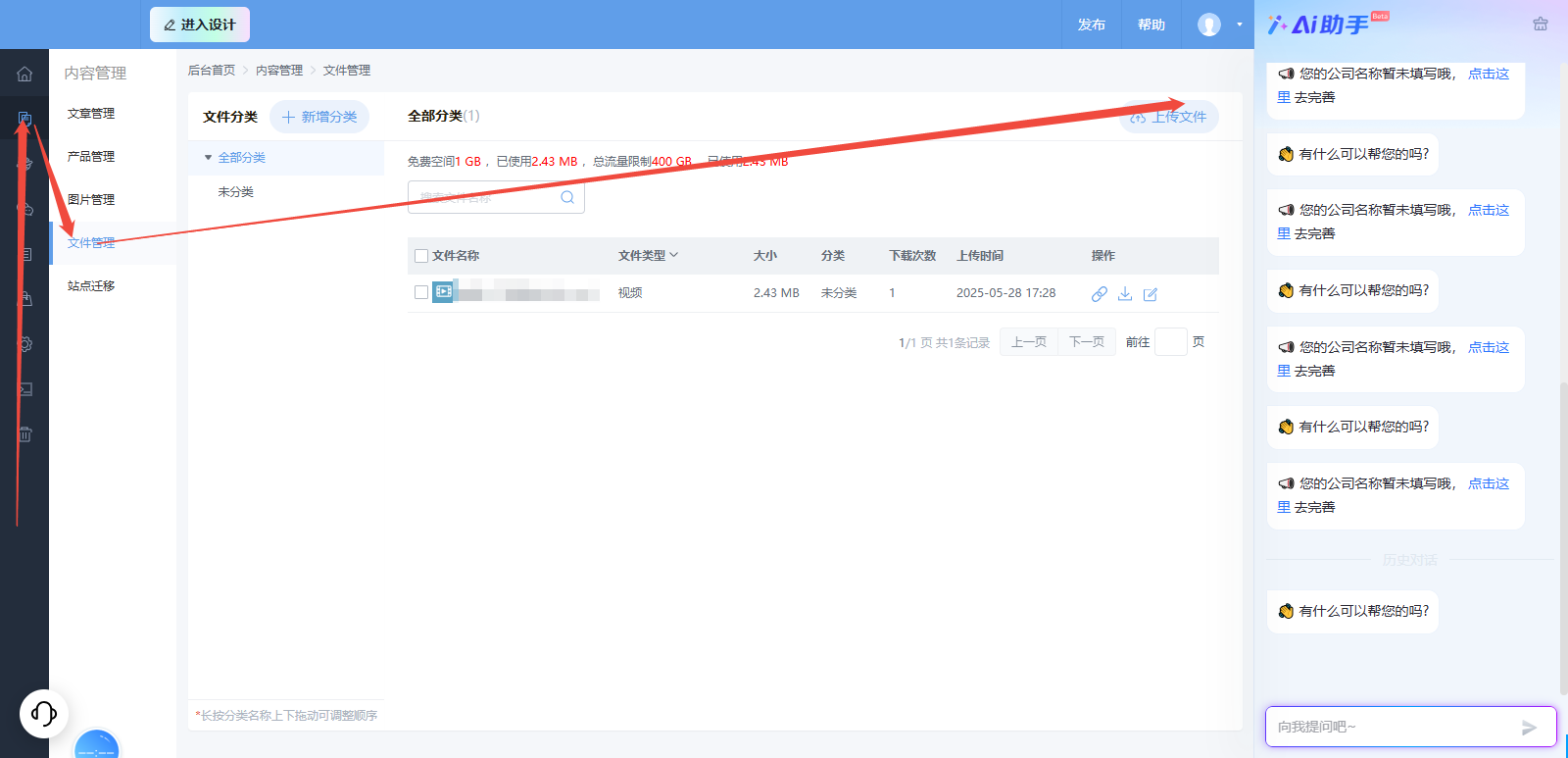Go to 后台首页 breadcrumb
Viewport: 1568px width, 758px height.
[x=212, y=71]
